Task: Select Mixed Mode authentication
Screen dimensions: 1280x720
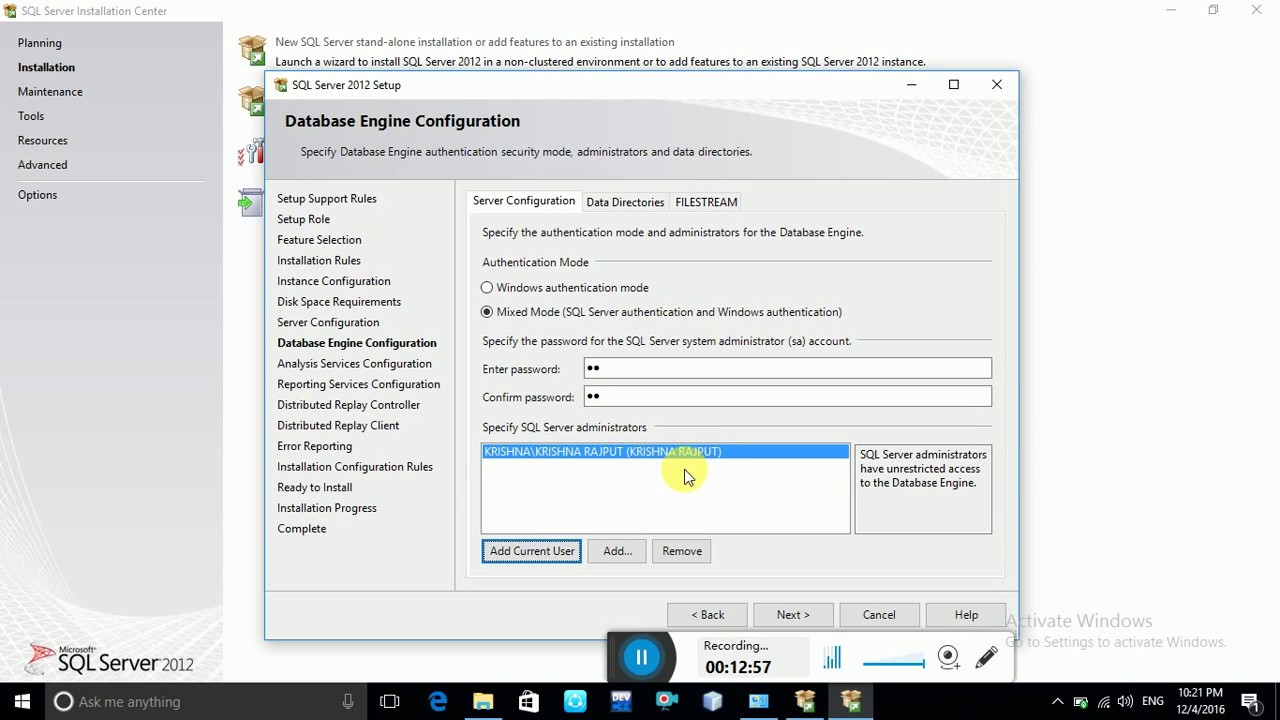Action: tap(661, 312)
